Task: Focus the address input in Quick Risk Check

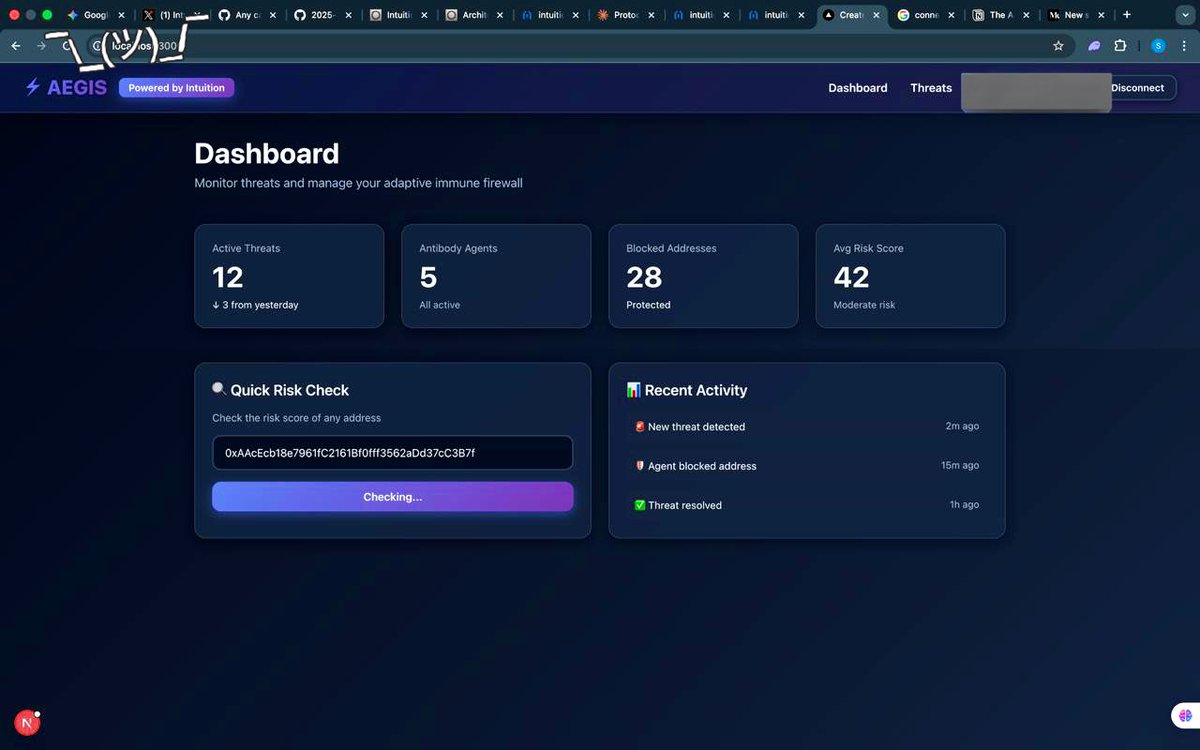Action: click(393, 453)
